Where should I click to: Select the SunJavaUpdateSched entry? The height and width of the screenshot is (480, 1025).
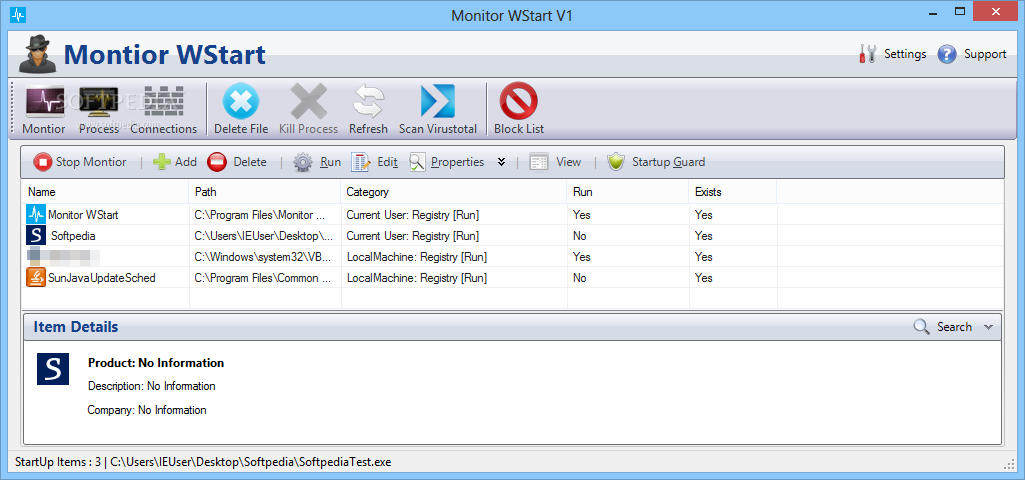(512, 278)
